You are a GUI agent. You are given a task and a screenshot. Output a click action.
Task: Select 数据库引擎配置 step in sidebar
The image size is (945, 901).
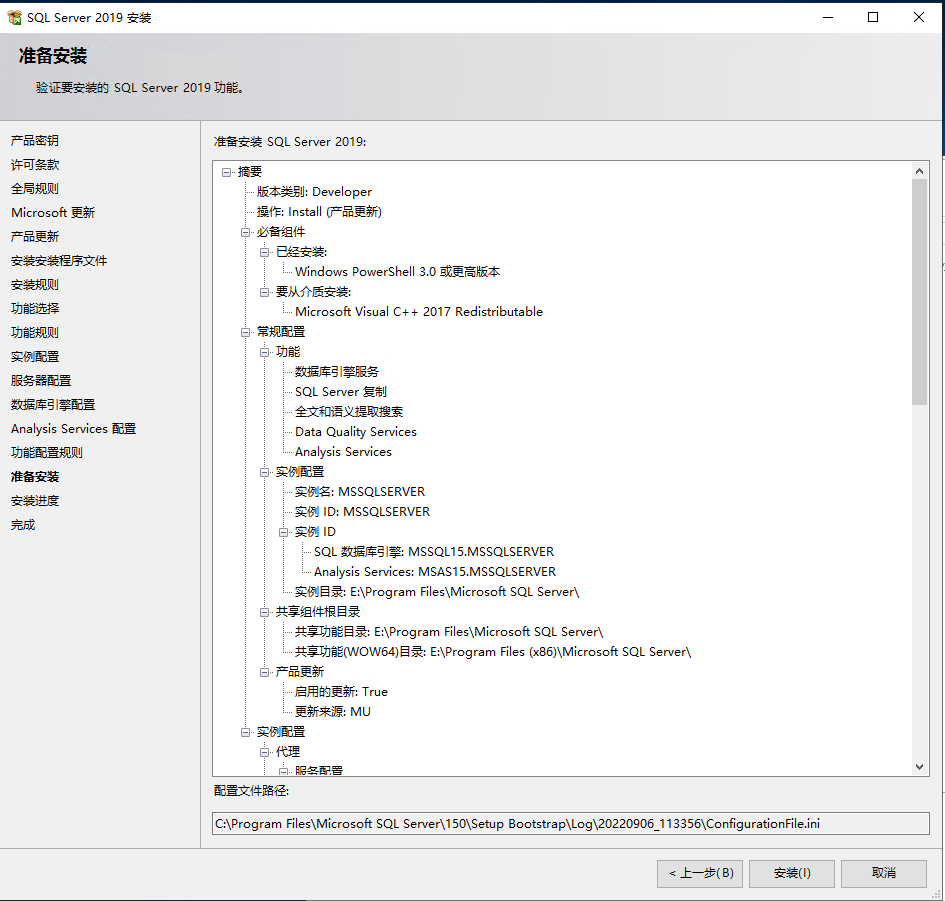pyautogui.click(x=52, y=405)
